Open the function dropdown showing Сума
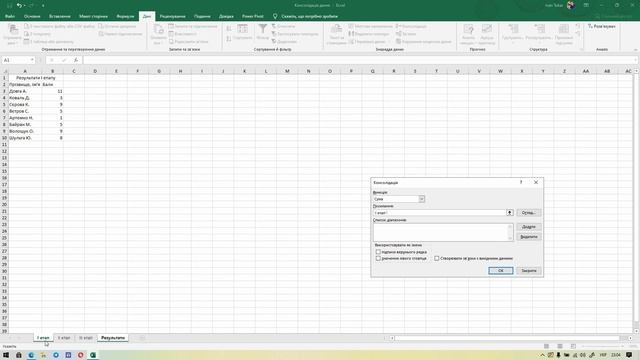The image size is (640, 360). pyautogui.click(x=422, y=199)
